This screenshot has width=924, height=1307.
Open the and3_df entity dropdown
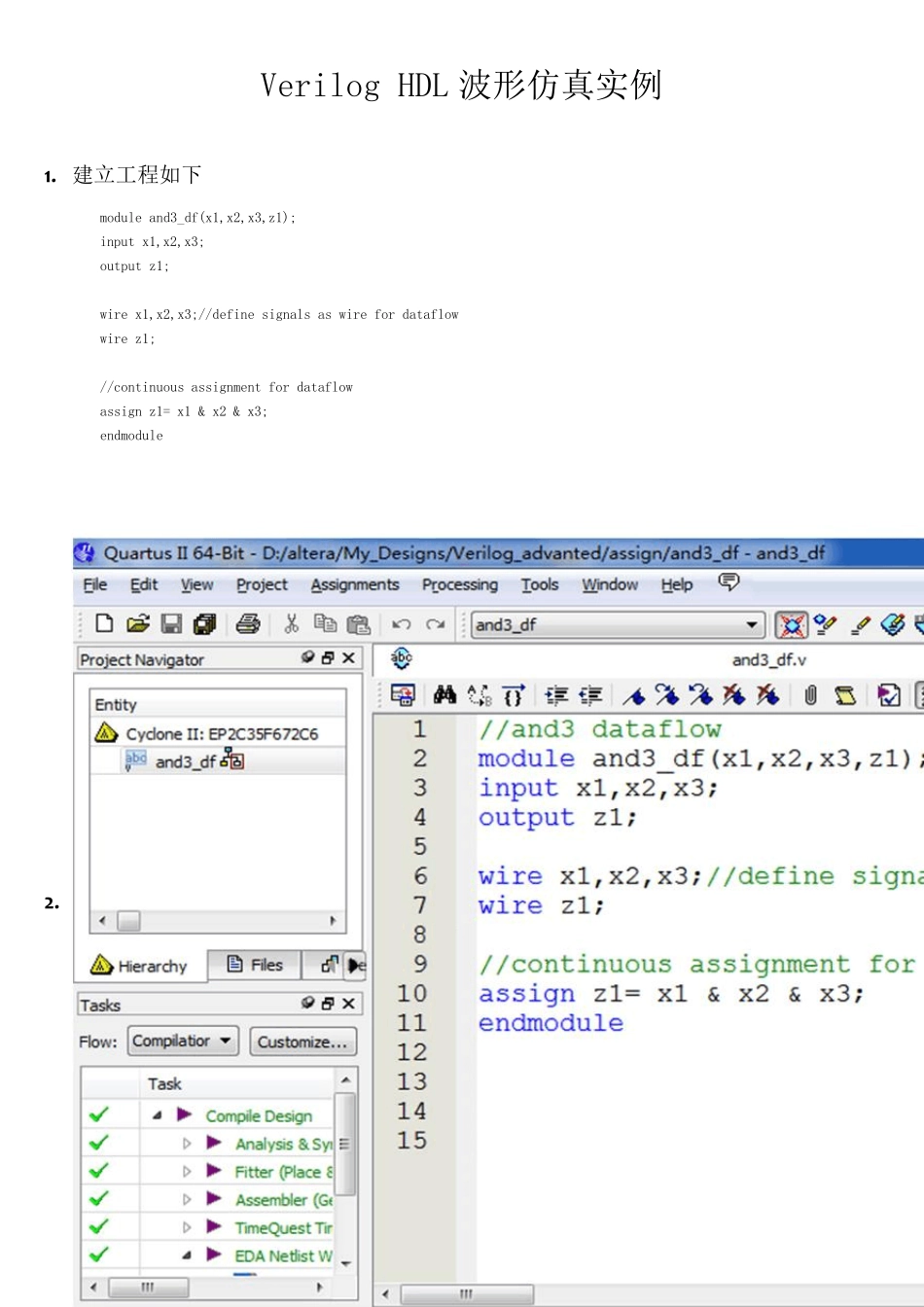click(x=752, y=624)
